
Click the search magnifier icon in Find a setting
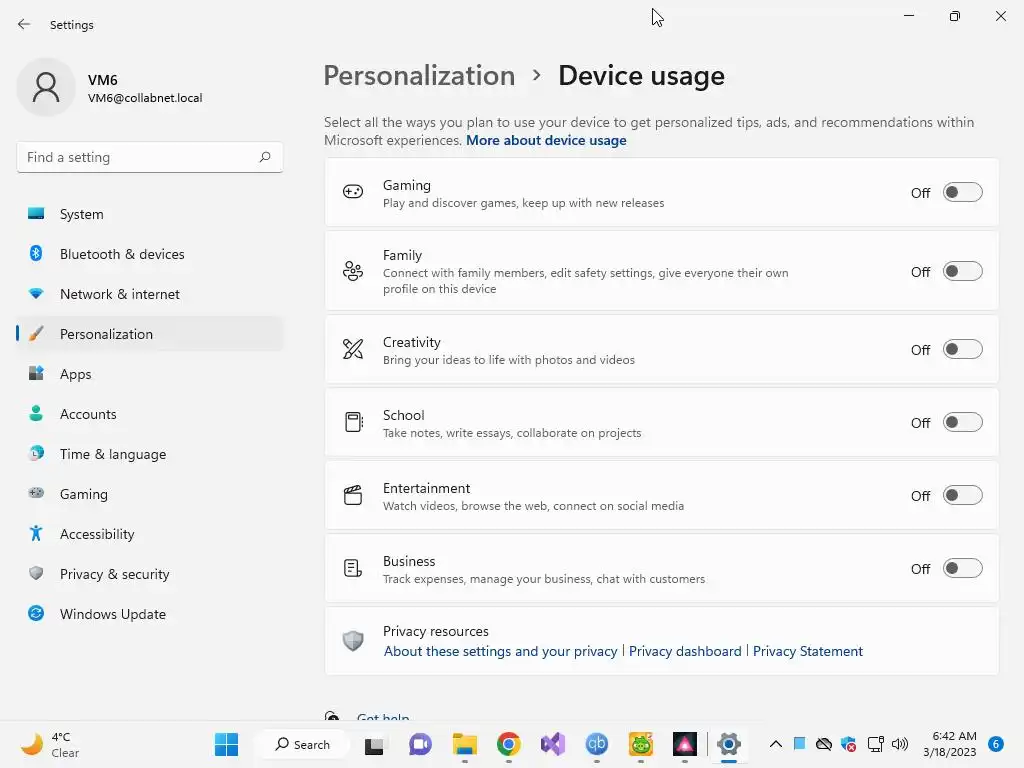265,157
